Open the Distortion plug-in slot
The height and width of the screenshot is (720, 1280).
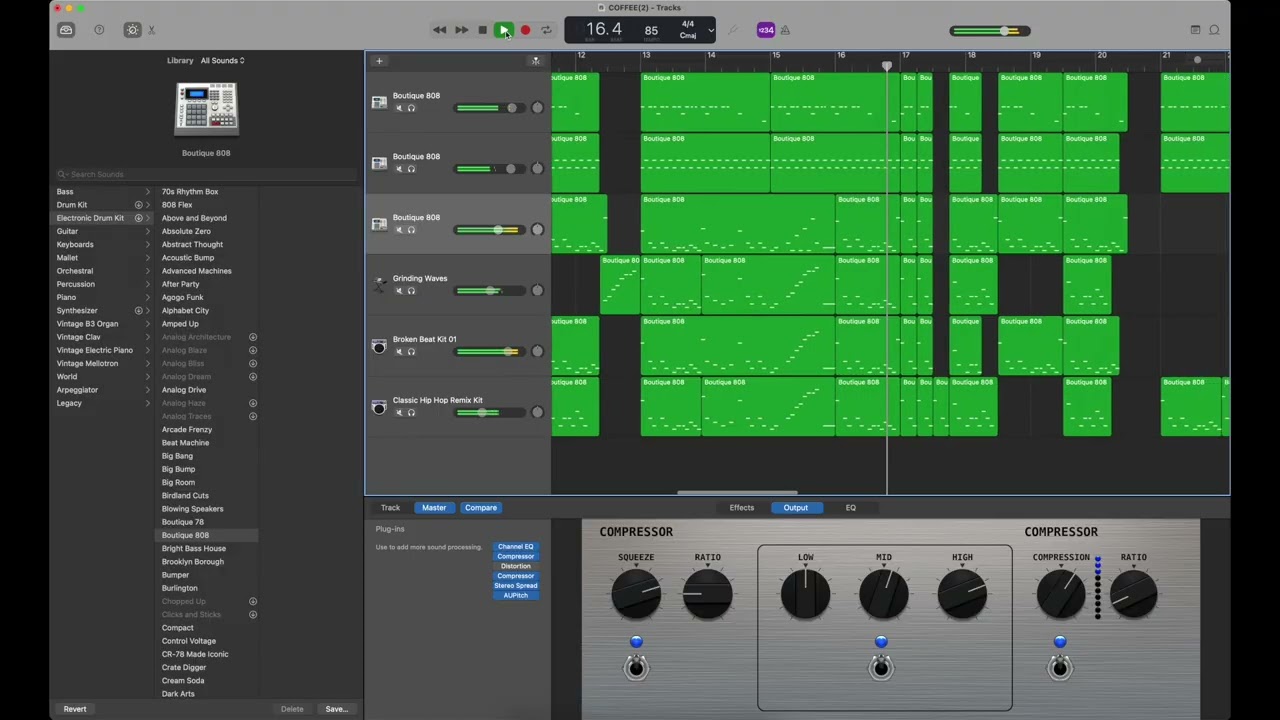tap(516, 566)
